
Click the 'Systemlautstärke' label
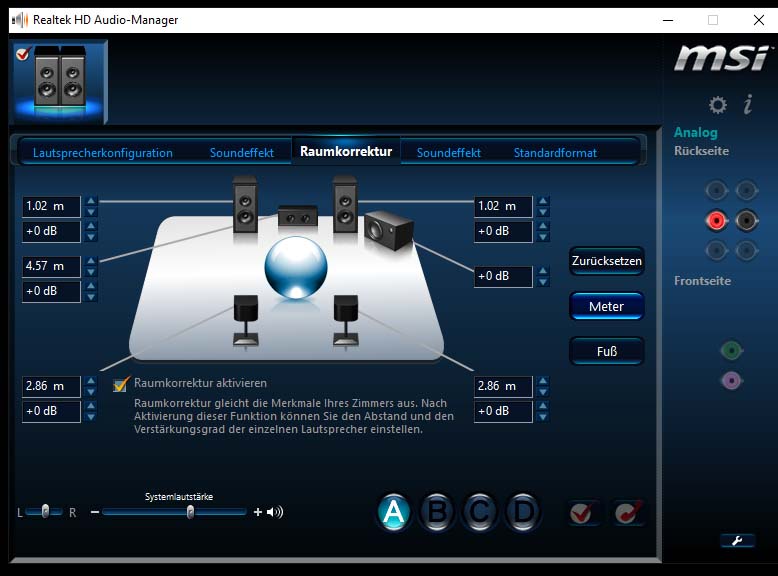(179, 497)
